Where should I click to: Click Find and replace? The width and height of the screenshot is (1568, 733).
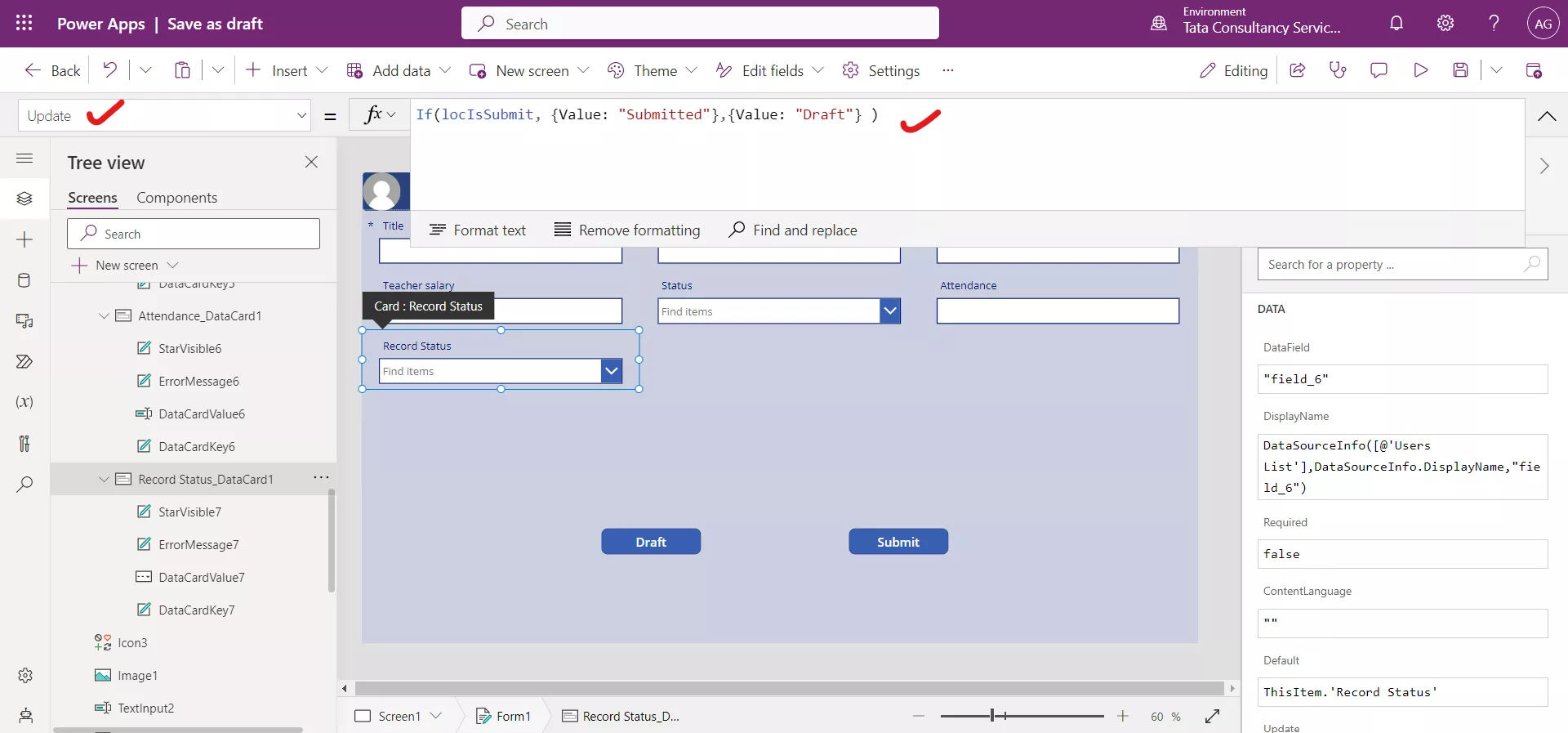(x=792, y=230)
